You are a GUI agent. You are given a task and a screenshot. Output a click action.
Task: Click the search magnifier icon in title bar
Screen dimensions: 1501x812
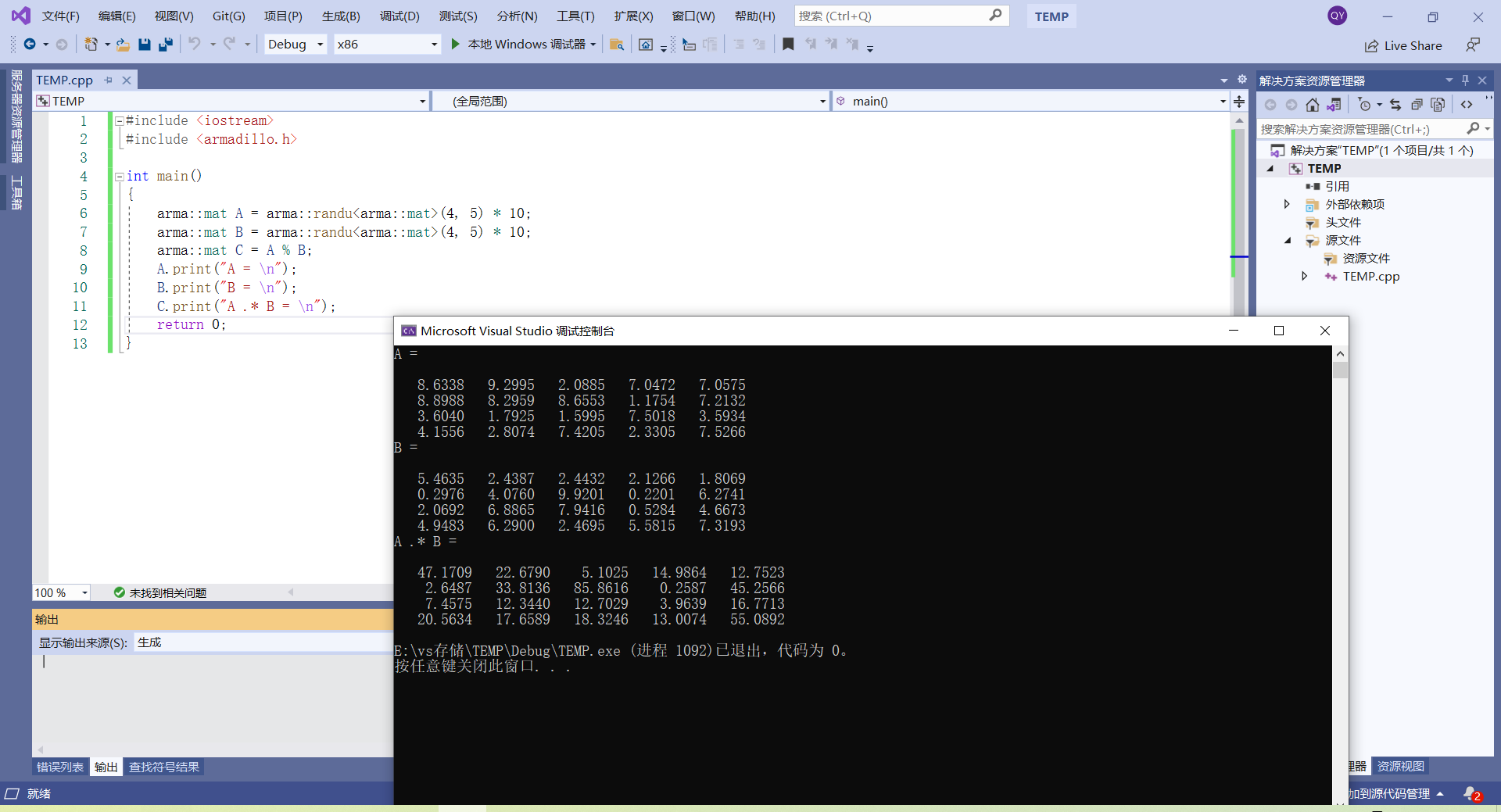[x=995, y=15]
